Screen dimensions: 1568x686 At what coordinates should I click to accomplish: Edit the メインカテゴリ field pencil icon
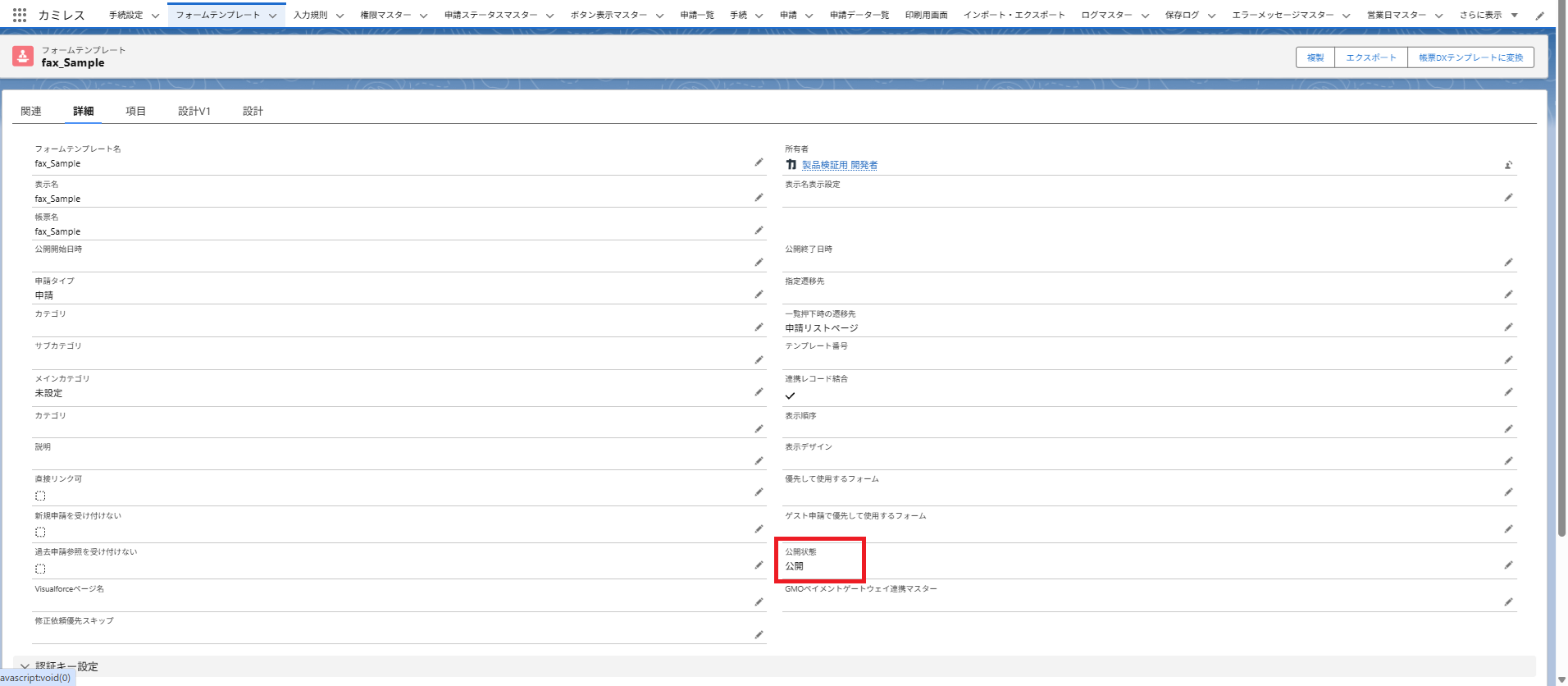point(759,392)
